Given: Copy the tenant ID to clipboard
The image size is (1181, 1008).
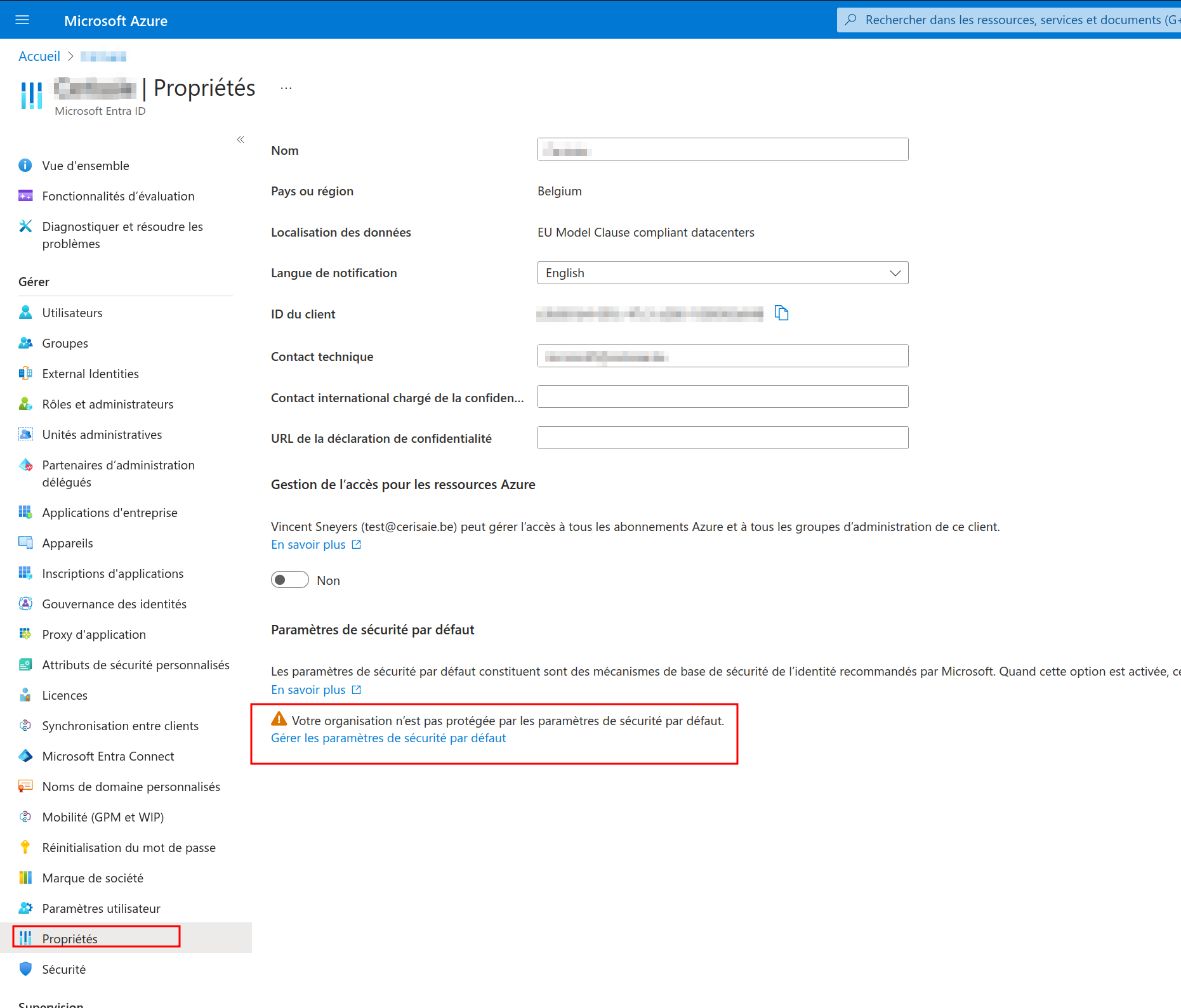Looking at the screenshot, I should coord(781,313).
